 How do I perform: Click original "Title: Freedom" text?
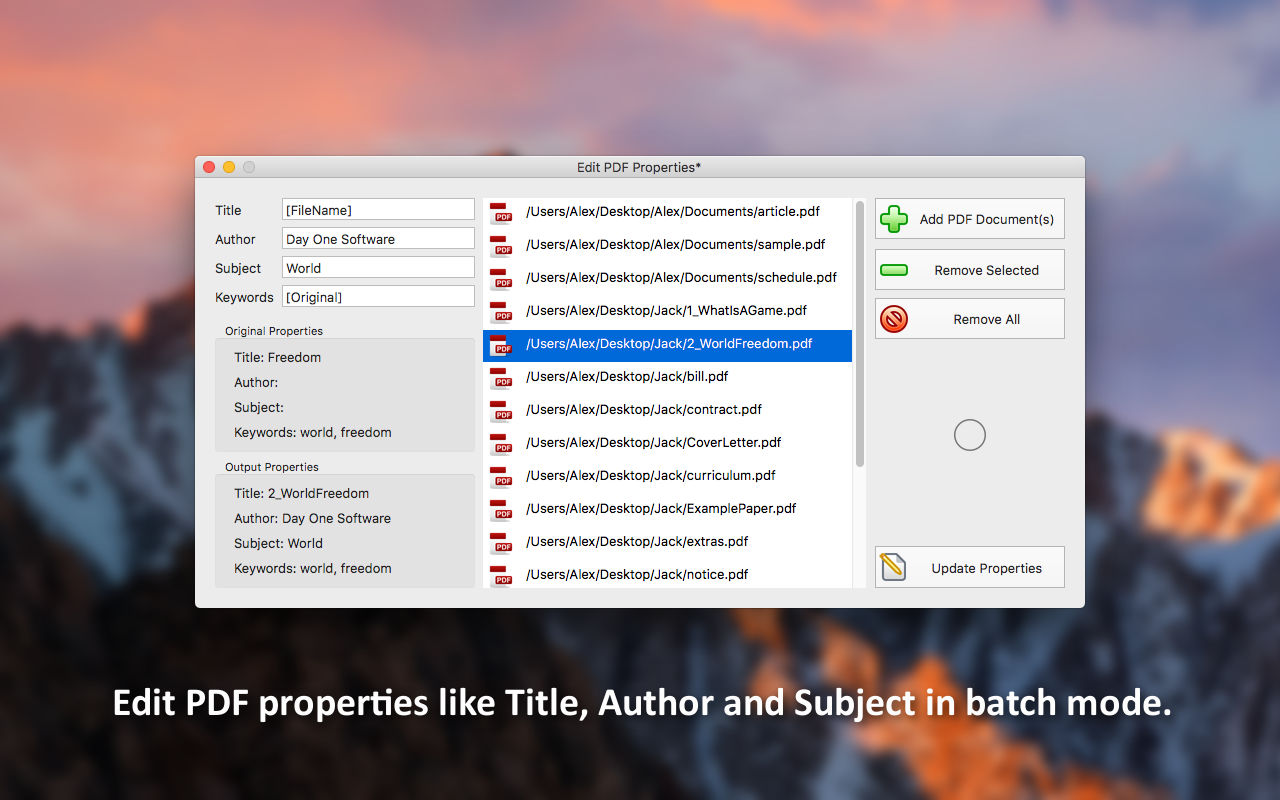pos(278,357)
